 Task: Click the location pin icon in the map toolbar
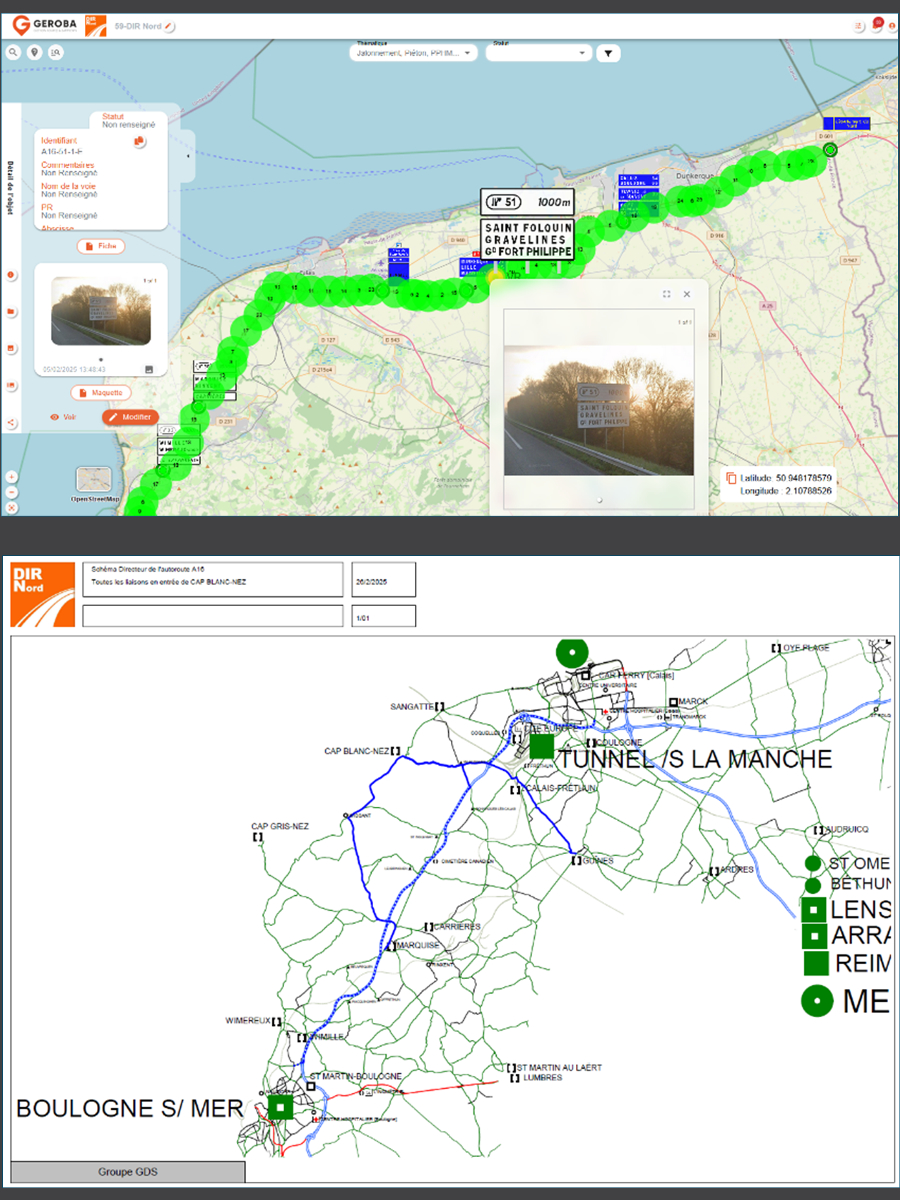pos(35,52)
